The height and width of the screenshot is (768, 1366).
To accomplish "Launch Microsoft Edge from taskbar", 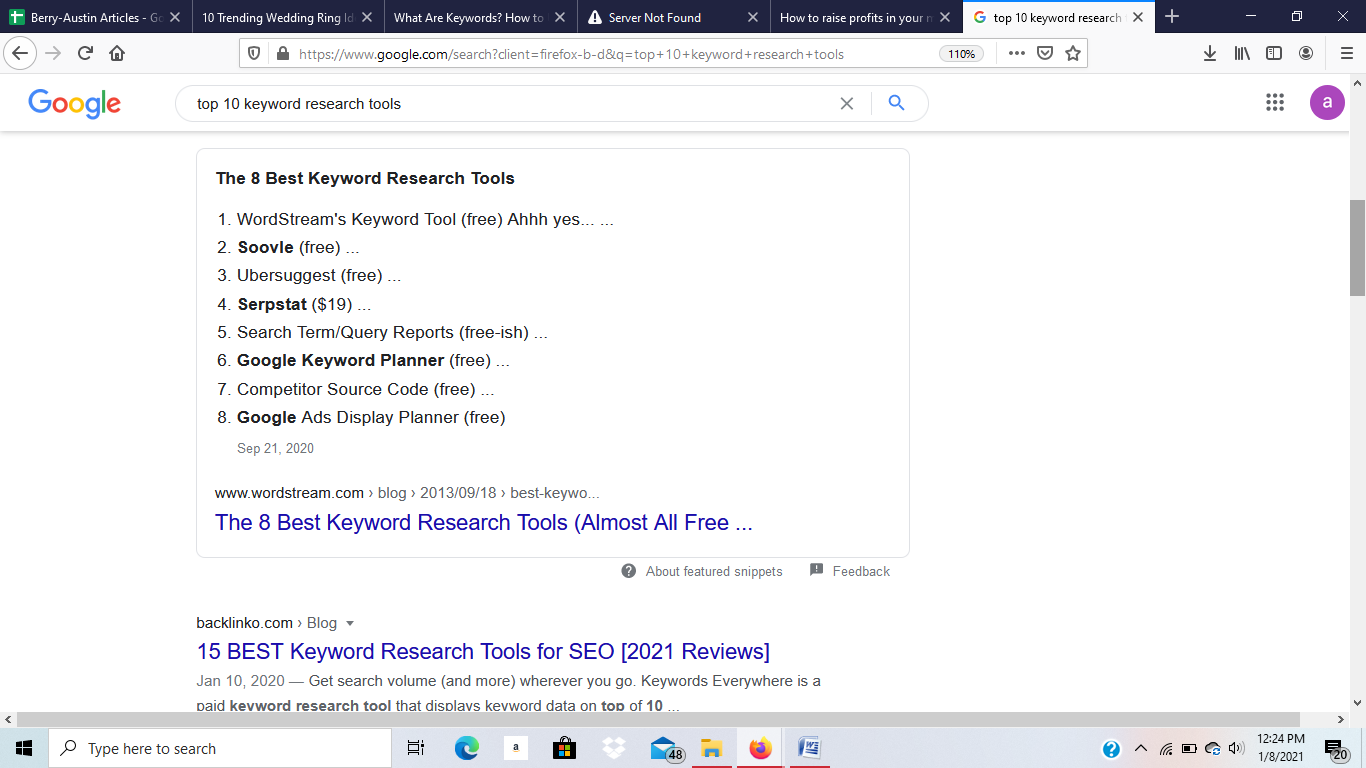I will [466, 748].
